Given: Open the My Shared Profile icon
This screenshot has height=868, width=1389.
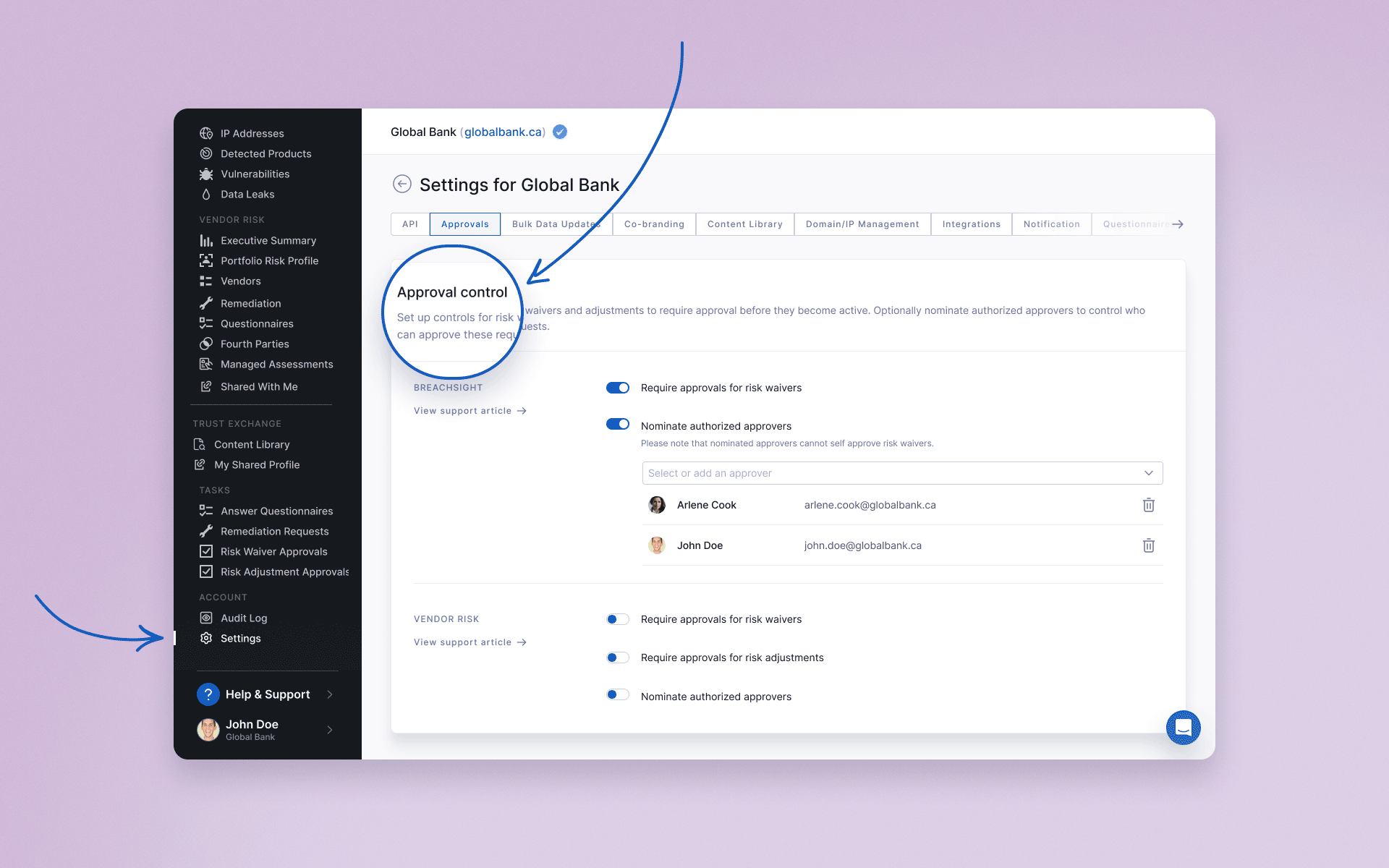Looking at the screenshot, I should [x=200, y=464].
